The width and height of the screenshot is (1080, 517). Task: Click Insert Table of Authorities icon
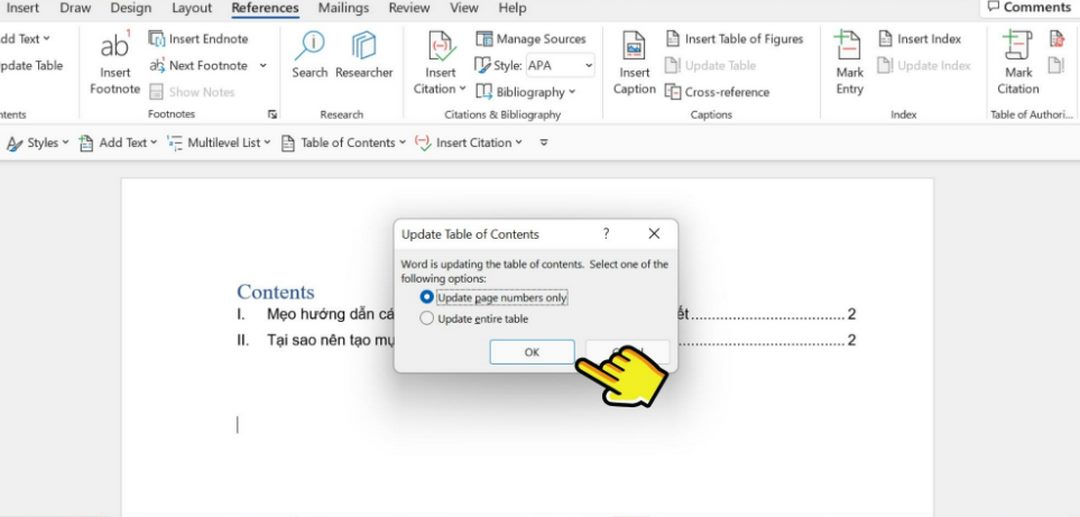pos(1057,39)
